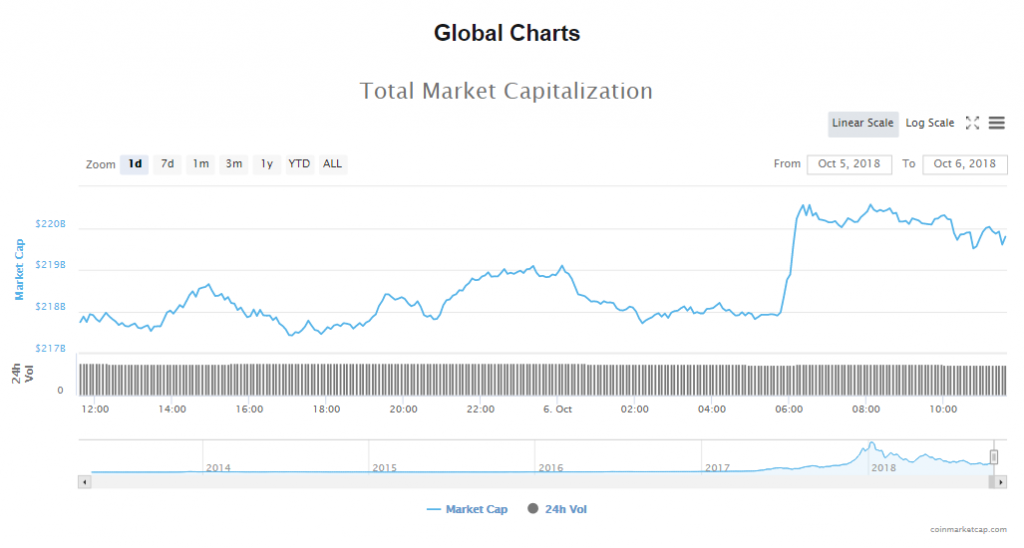1024x548 pixels.
Task: Set zoom to 1m
Action: pos(200,164)
